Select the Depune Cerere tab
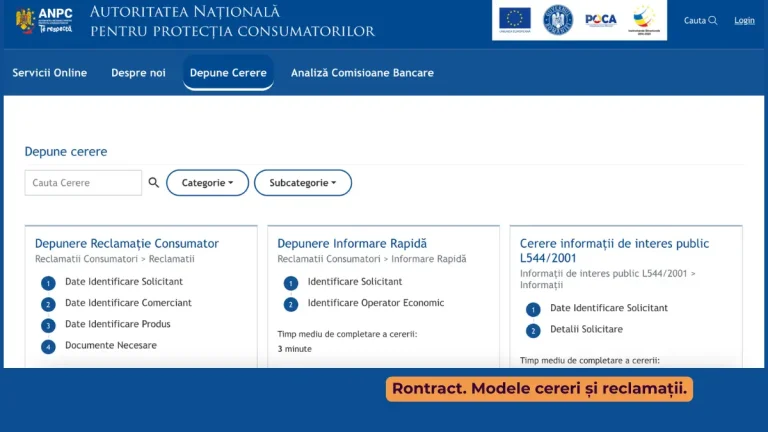This screenshot has width=768, height=432. pyautogui.click(x=228, y=73)
